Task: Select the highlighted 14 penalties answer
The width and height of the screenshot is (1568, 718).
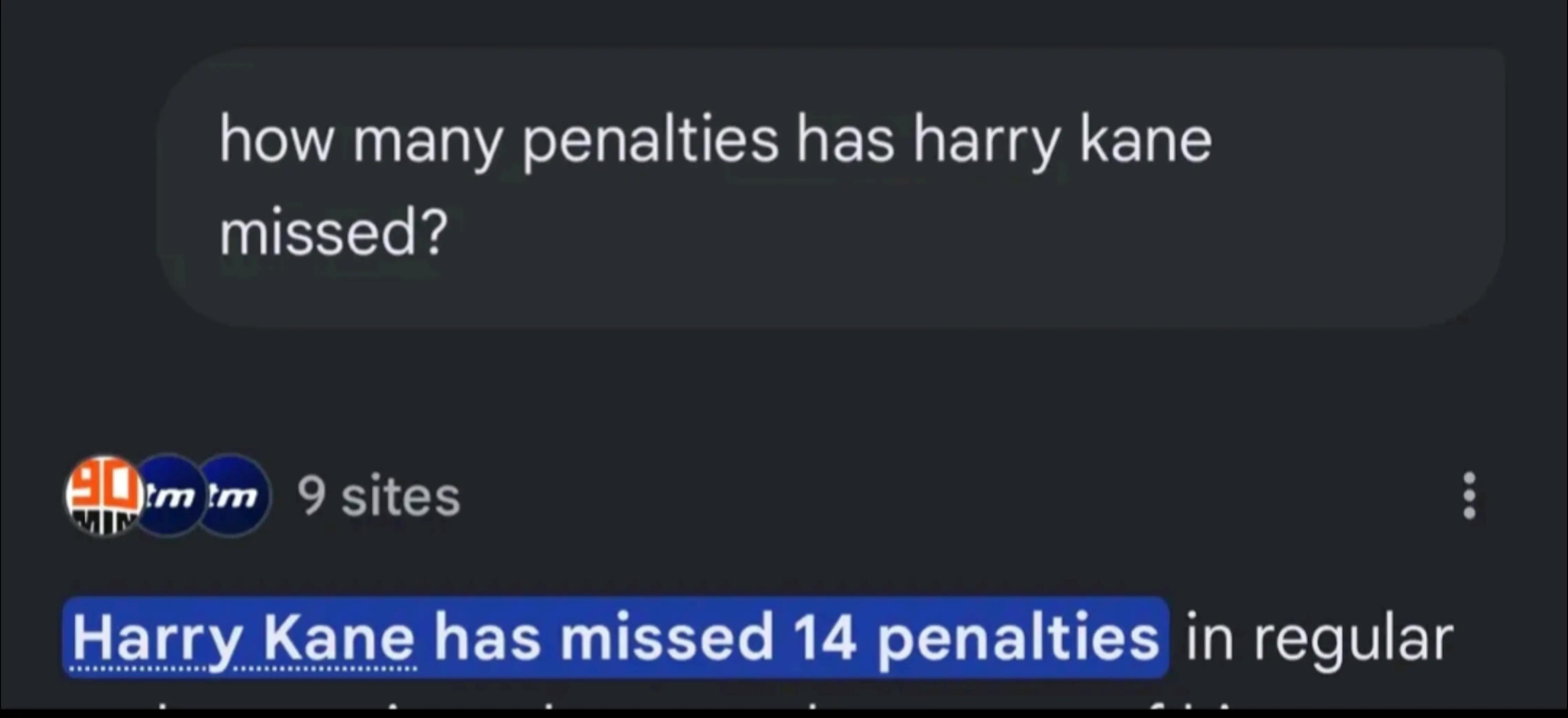Action: coord(616,638)
